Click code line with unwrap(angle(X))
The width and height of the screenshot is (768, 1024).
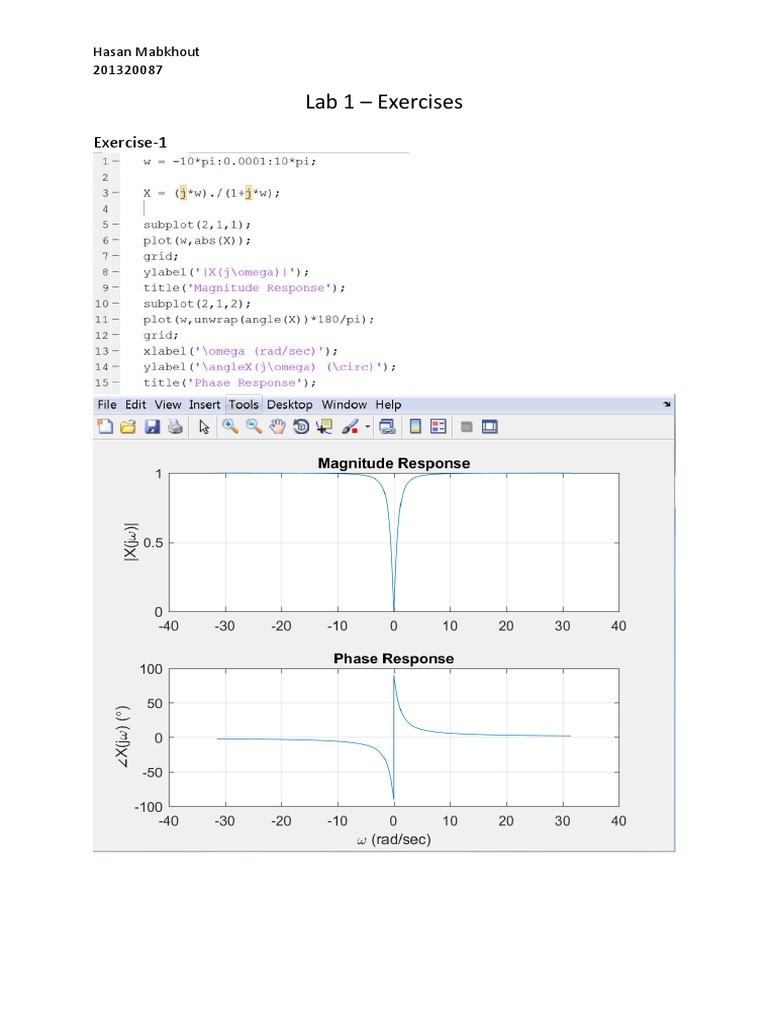tap(259, 319)
